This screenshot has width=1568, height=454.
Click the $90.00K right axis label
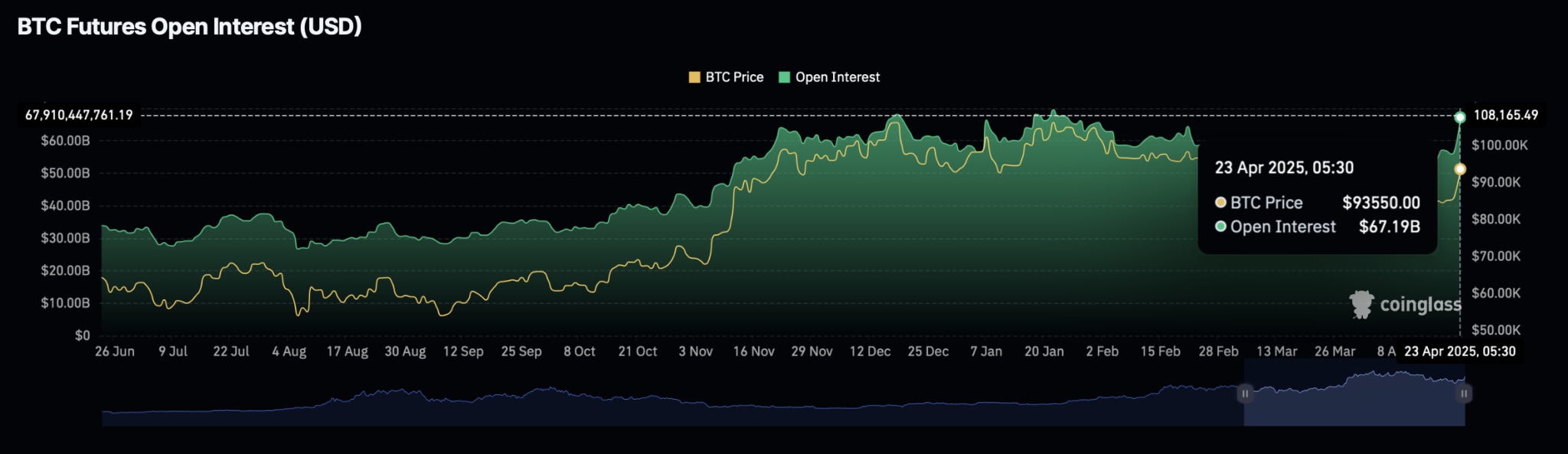click(1496, 182)
